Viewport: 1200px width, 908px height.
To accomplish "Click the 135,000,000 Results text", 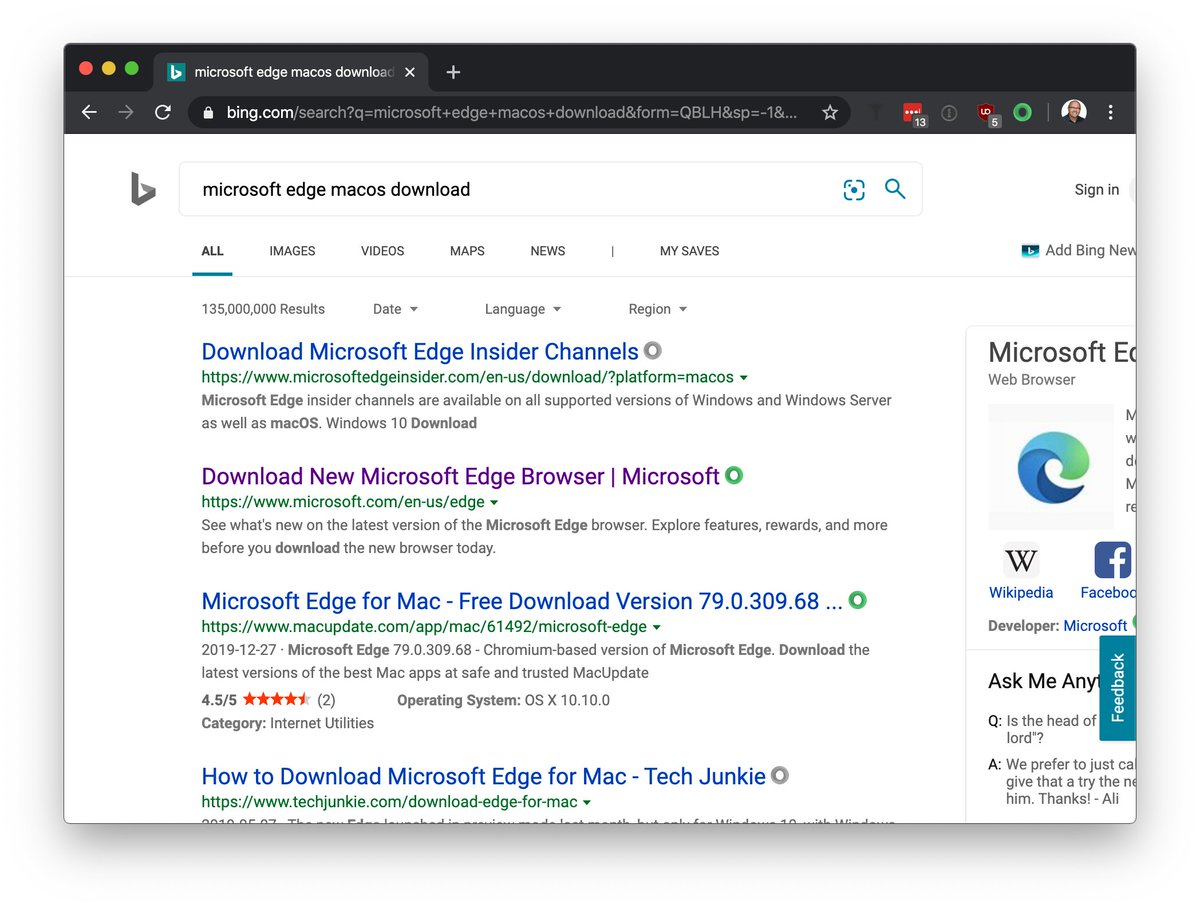I will [x=263, y=309].
